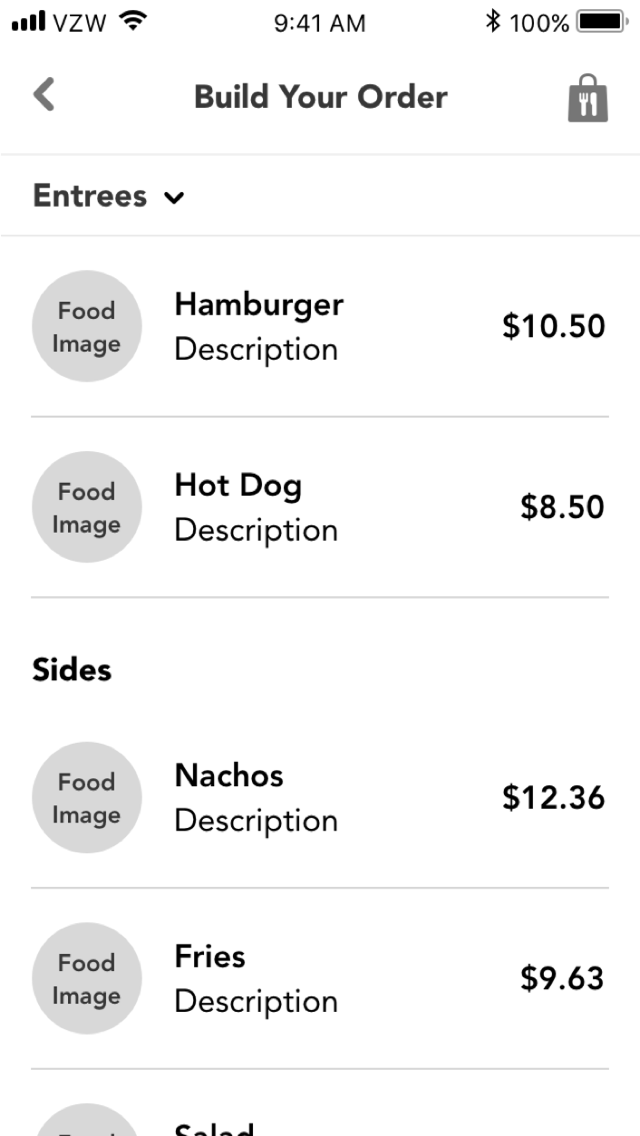Tap the back arrow icon
This screenshot has height=1136, width=640.
tap(44, 96)
